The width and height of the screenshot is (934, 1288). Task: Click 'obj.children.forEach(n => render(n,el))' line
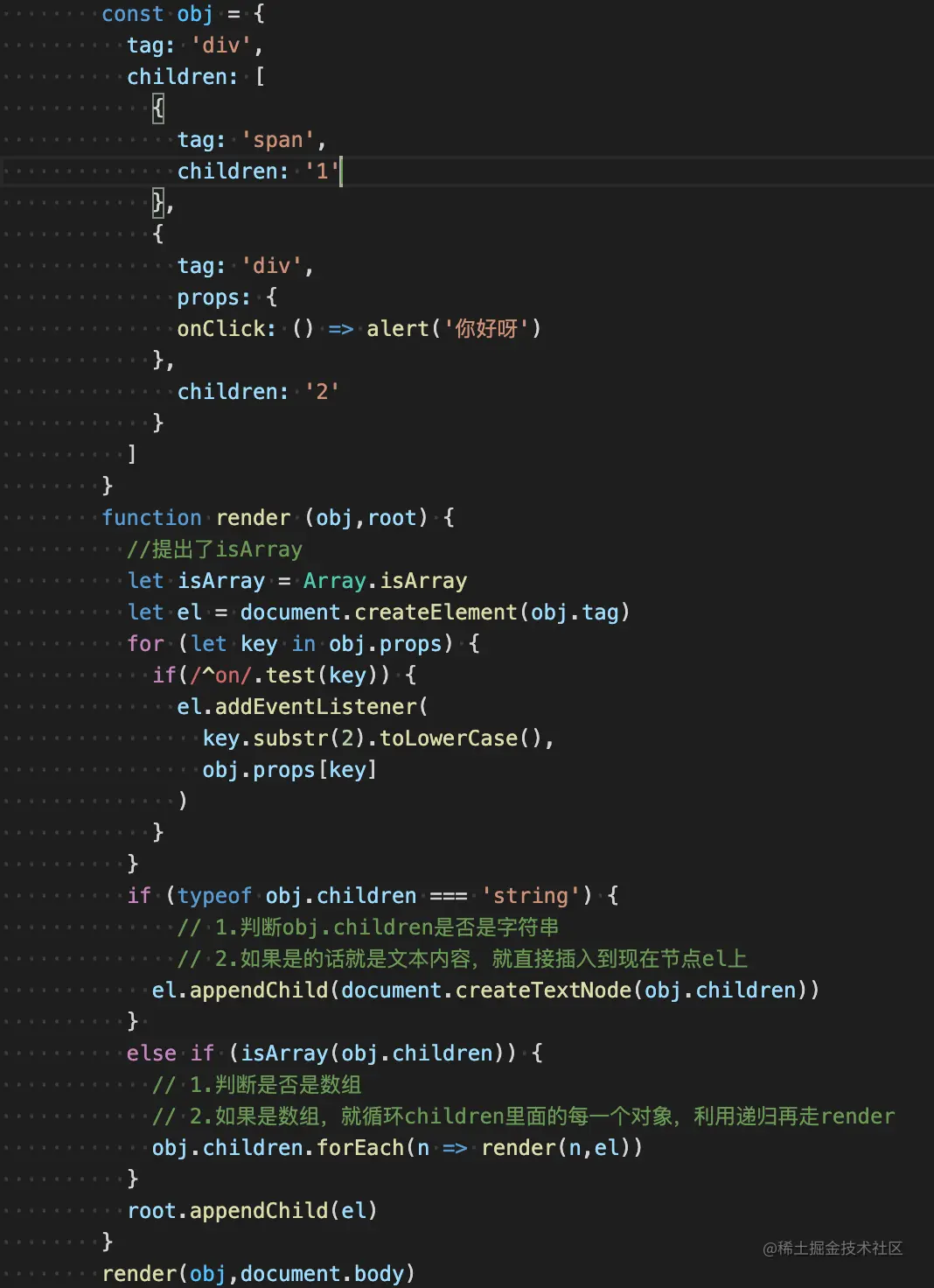[397, 1147]
